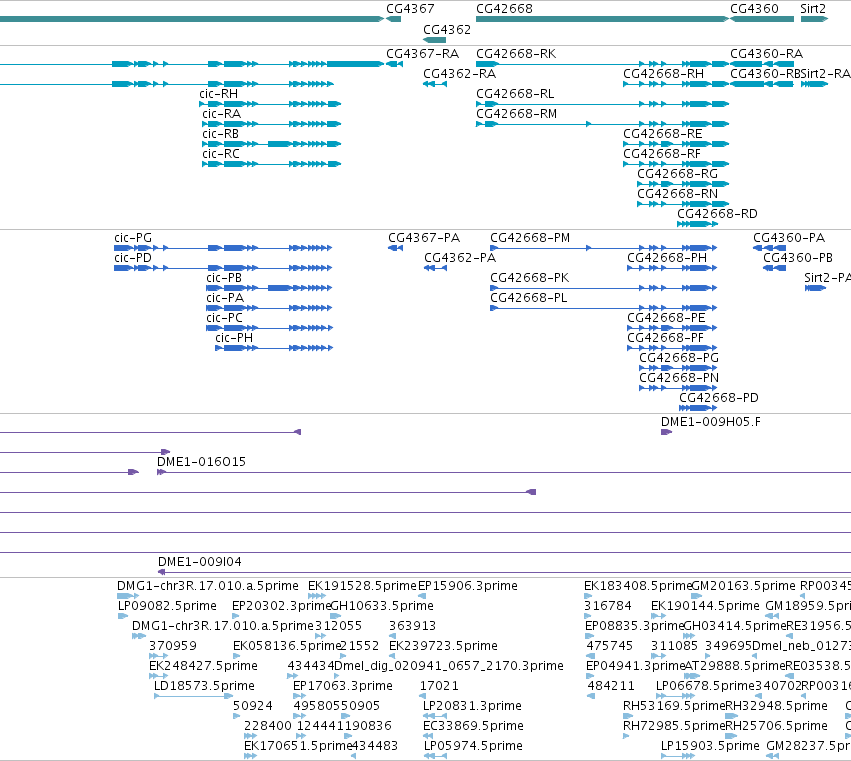Image resolution: width=851 pixels, height=761 pixels.
Task: Select transcript CG42668-RD
Action: coord(717,214)
